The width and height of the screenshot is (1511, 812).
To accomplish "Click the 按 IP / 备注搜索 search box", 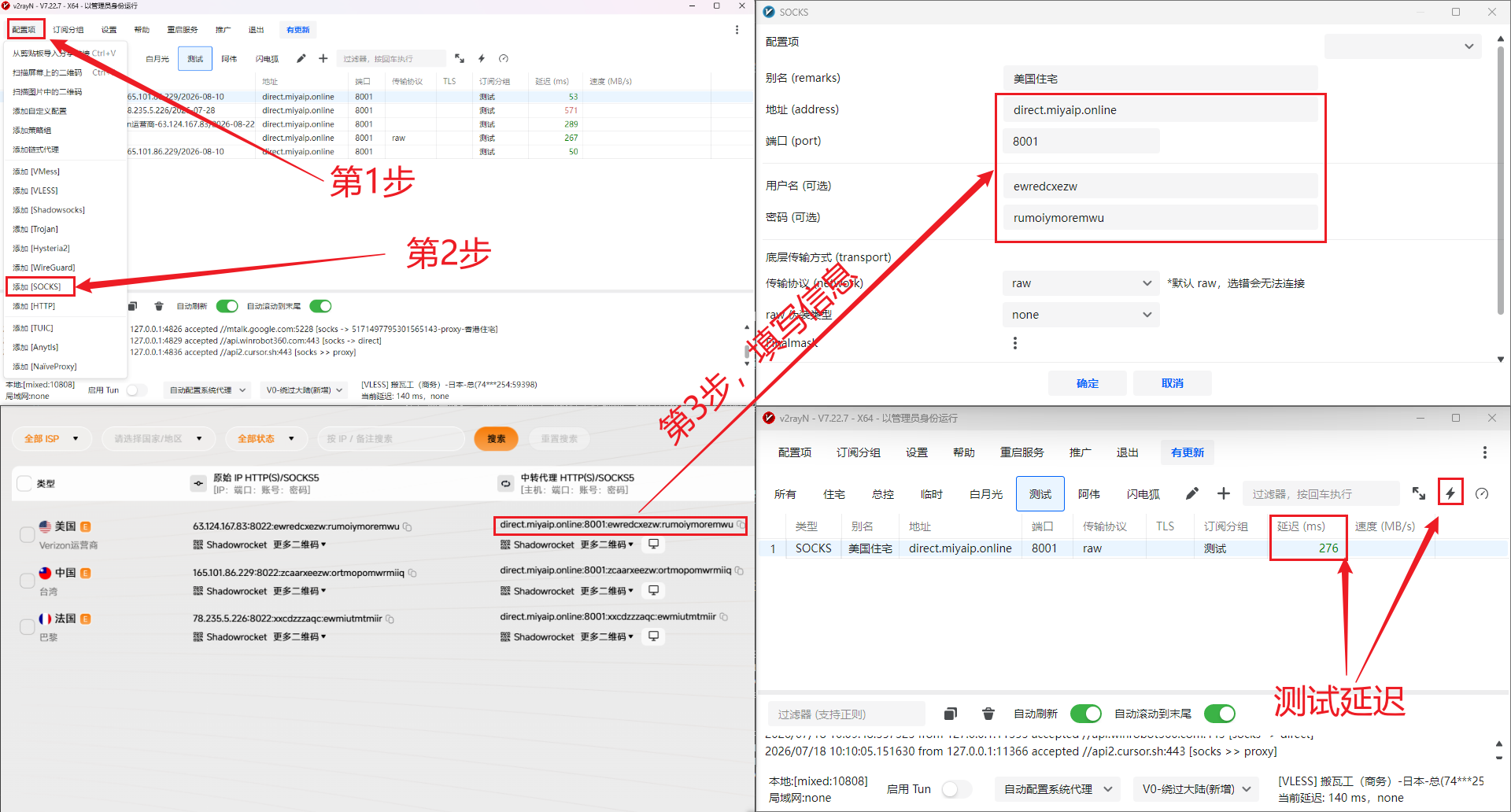I will tap(391, 439).
